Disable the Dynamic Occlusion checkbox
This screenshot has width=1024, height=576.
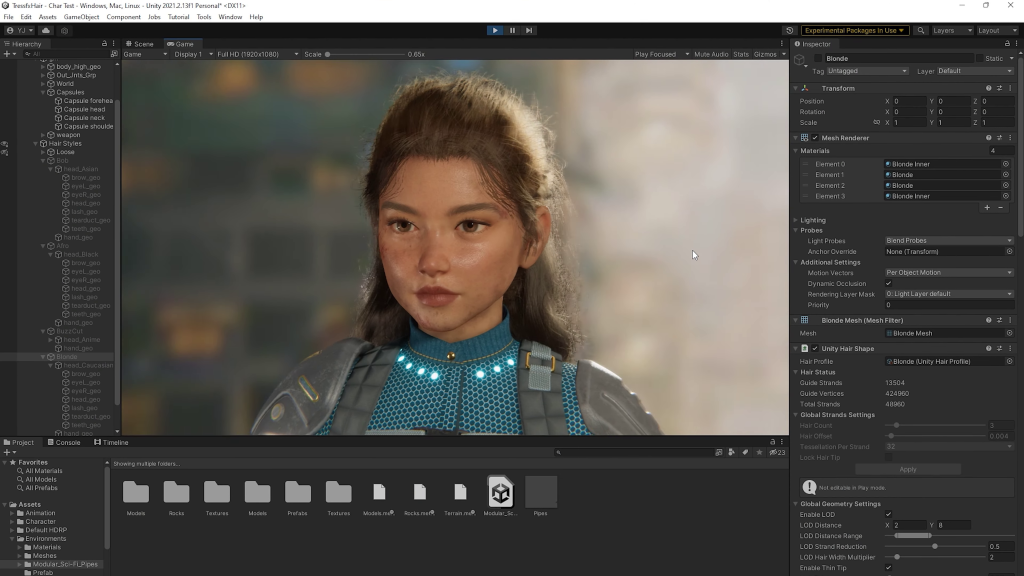coord(890,283)
